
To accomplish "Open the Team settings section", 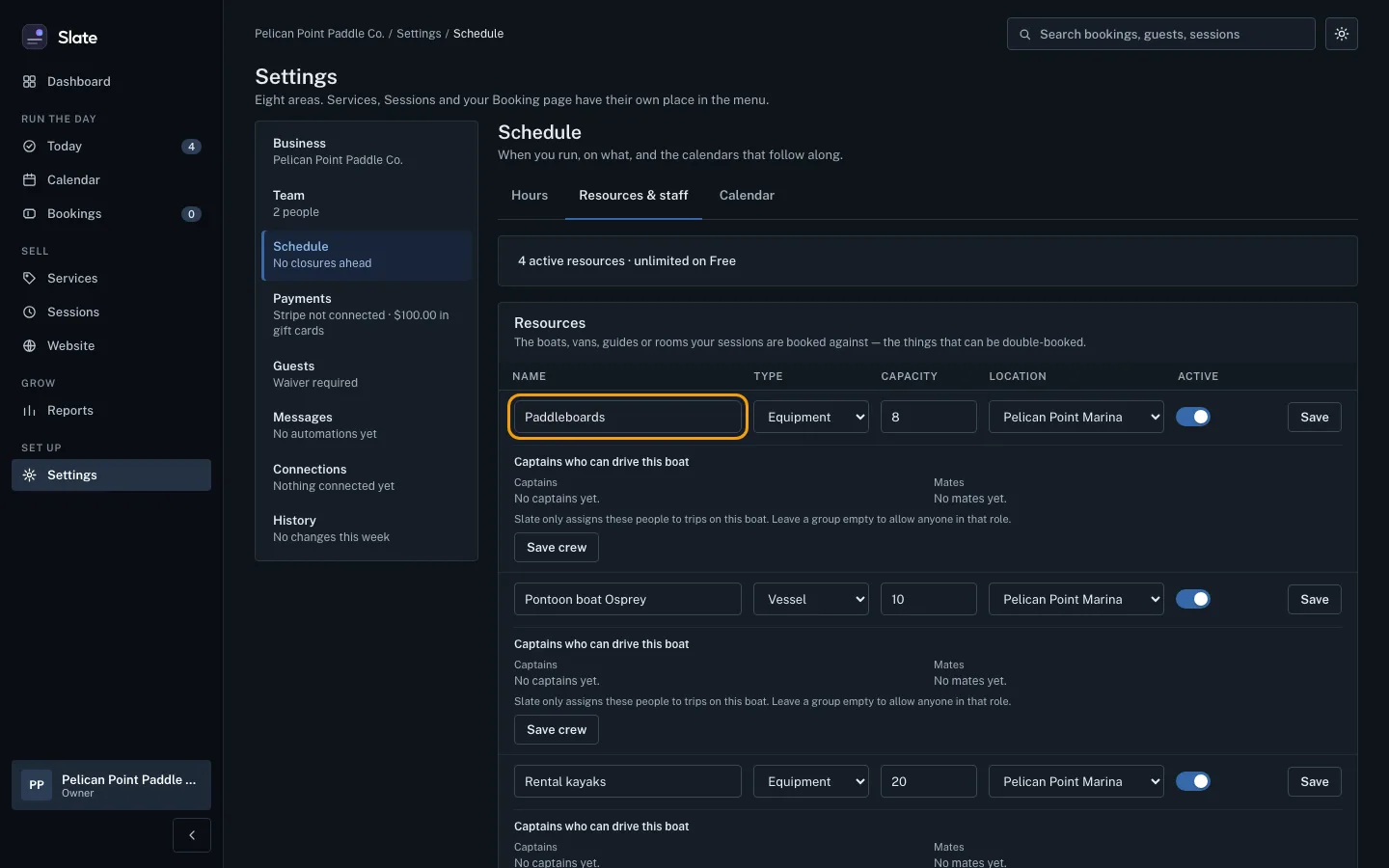I will 367,203.
